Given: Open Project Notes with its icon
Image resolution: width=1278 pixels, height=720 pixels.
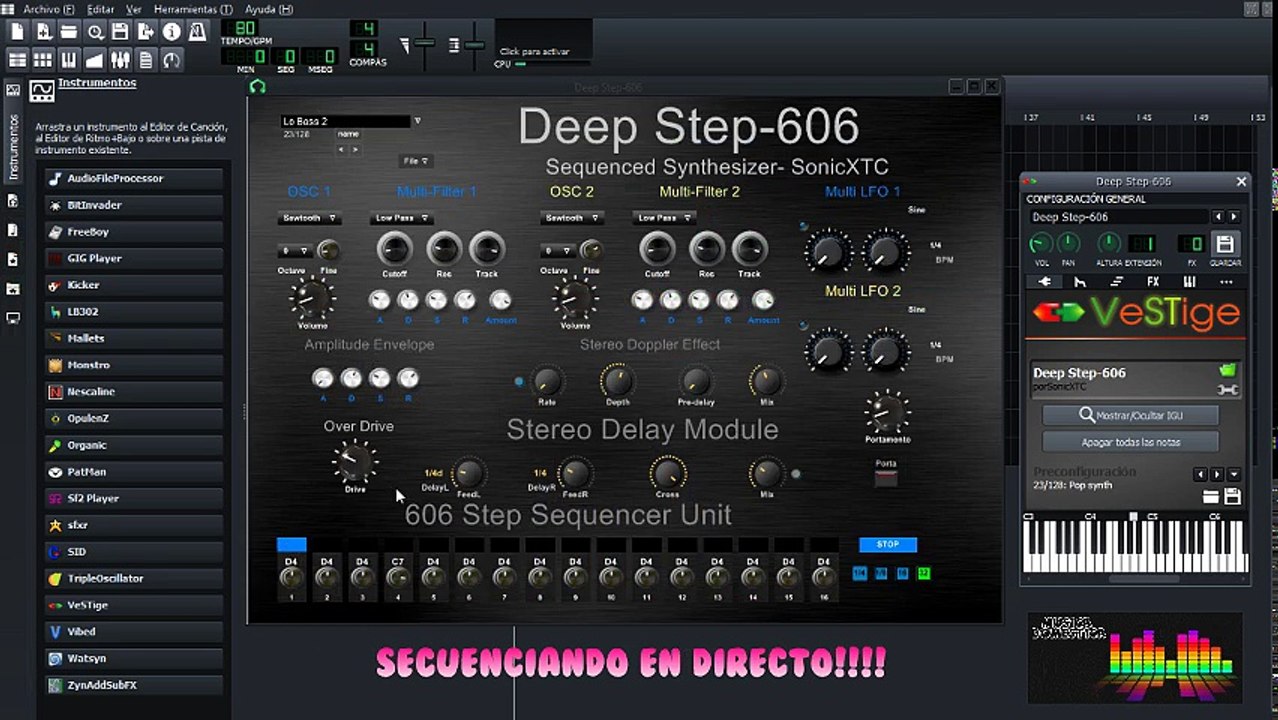Looking at the screenshot, I should click(146, 60).
